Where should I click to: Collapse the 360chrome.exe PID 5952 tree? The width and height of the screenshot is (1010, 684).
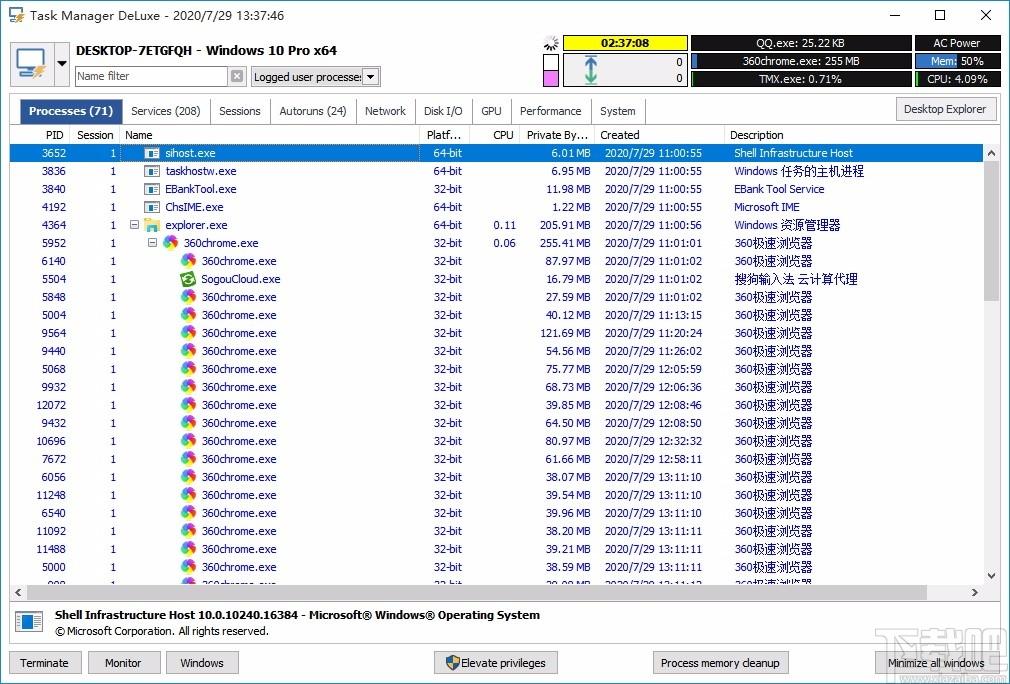(152, 243)
